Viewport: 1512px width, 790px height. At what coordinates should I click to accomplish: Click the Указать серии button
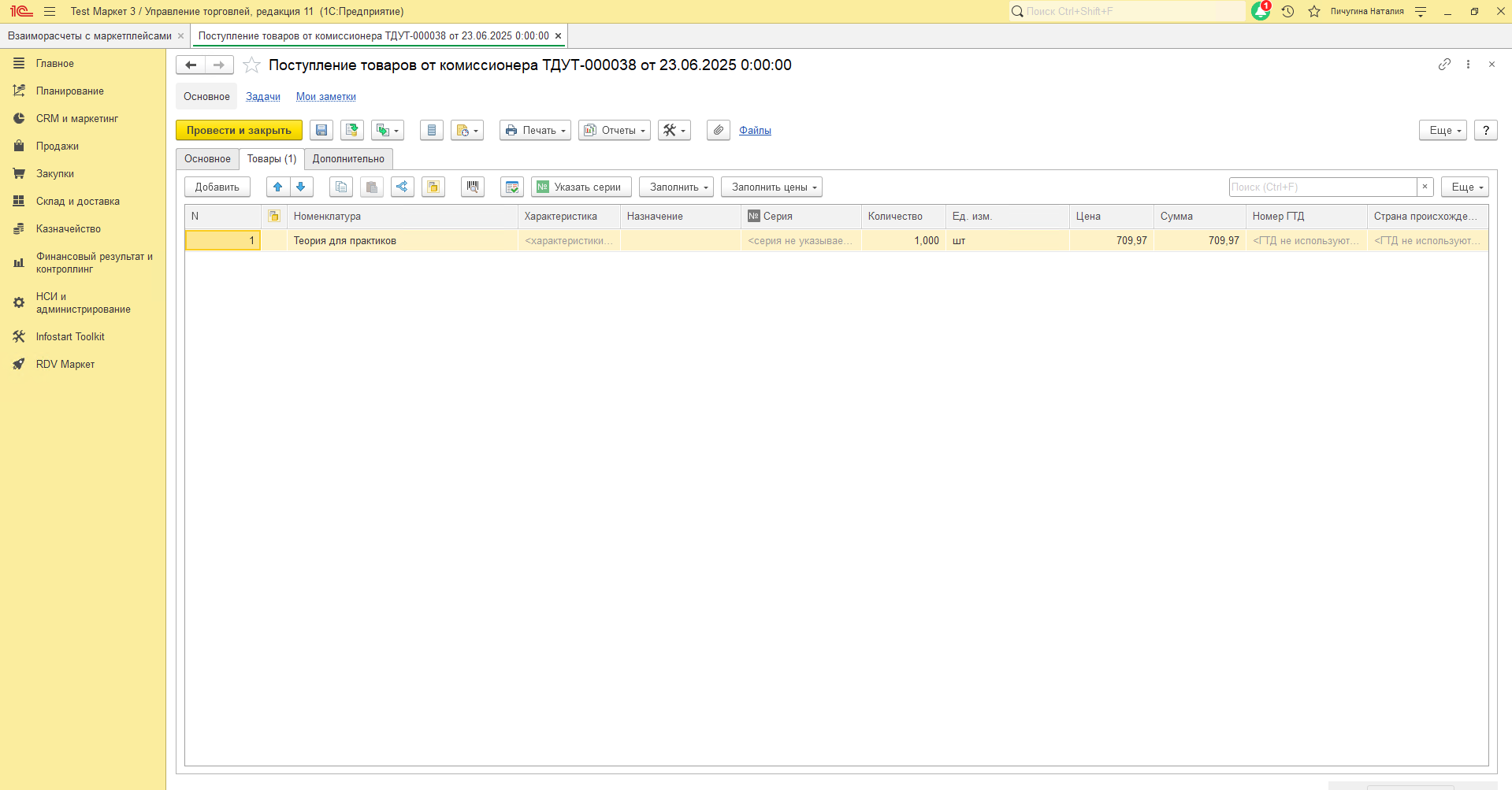pyautogui.click(x=581, y=187)
